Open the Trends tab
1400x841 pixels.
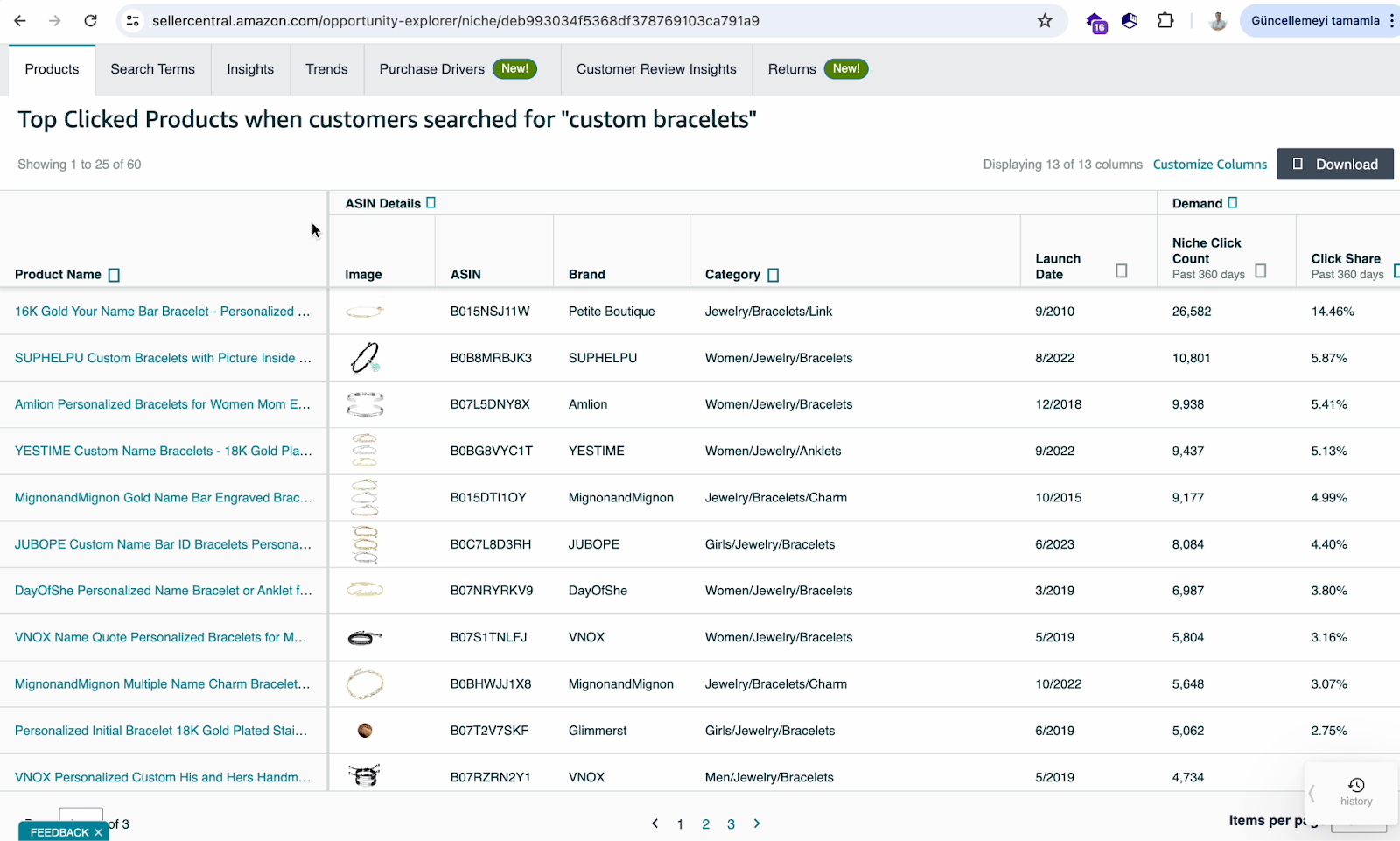click(326, 69)
